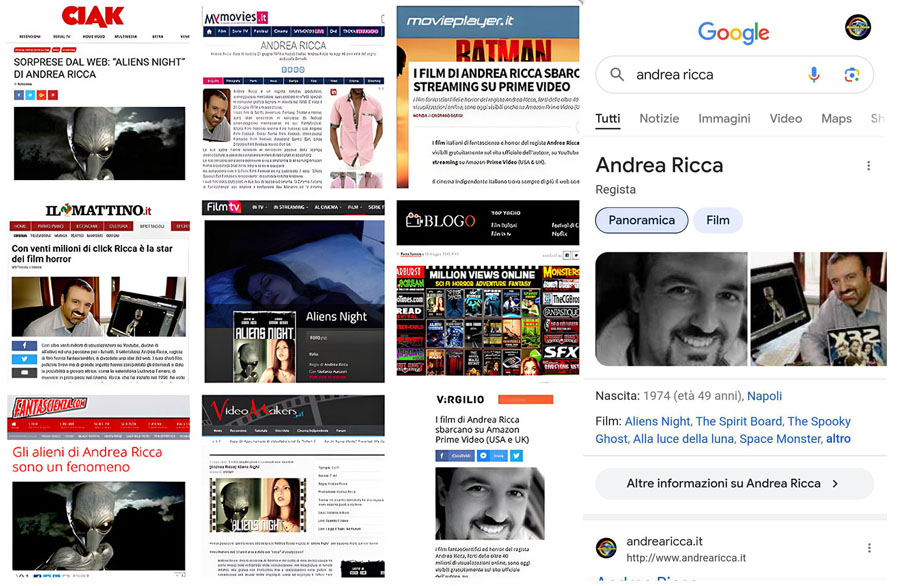Click the search field containing andrea ricca

click(734, 75)
